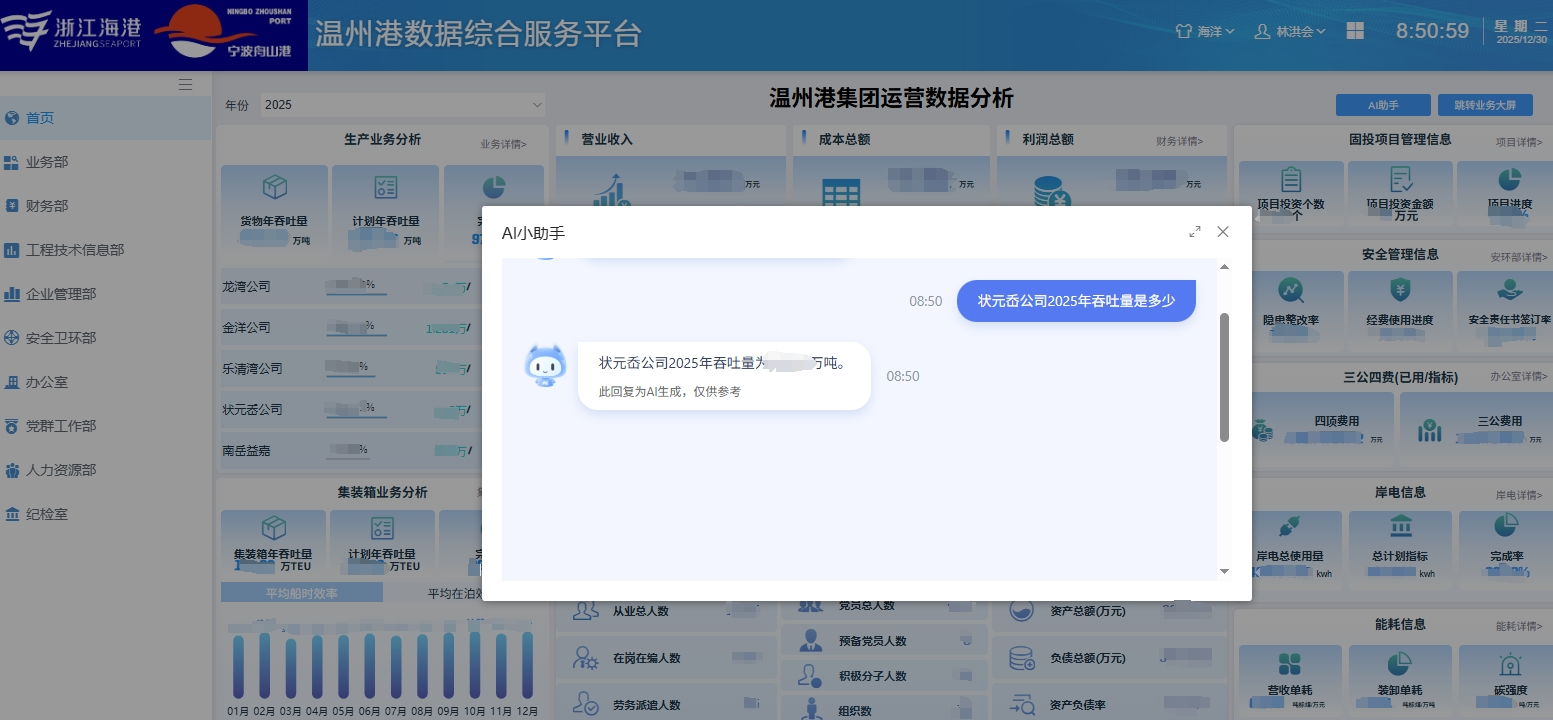The width and height of the screenshot is (1553, 720).
Task: Click the grid apps icon in top bar
Action: point(1355,31)
